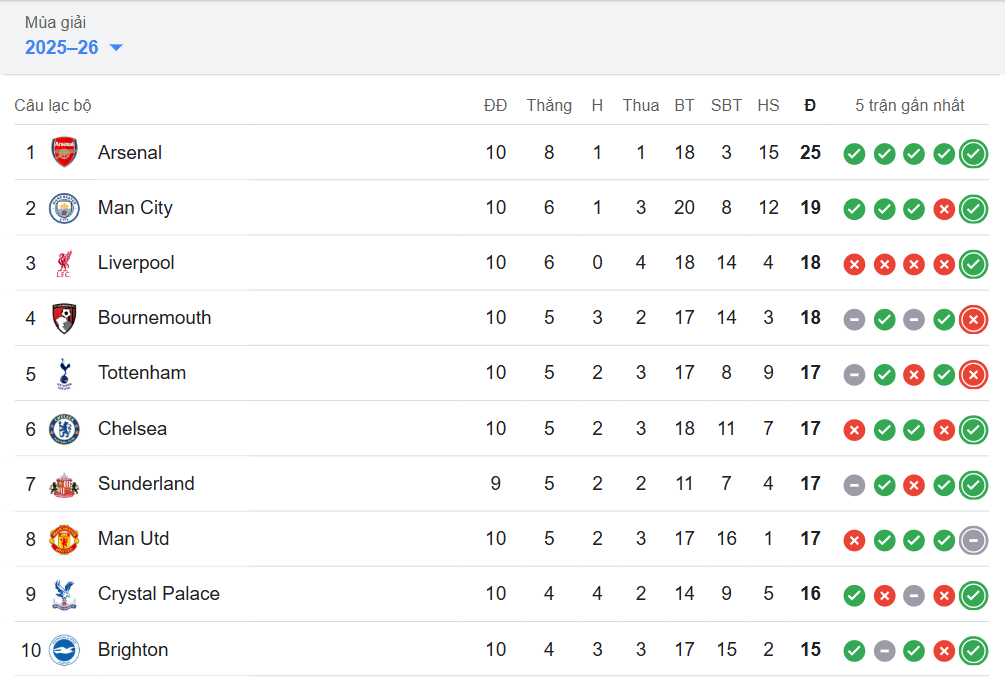The height and width of the screenshot is (677, 1005).
Task: Click the Arsenal club crest icon
Action: [64, 153]
